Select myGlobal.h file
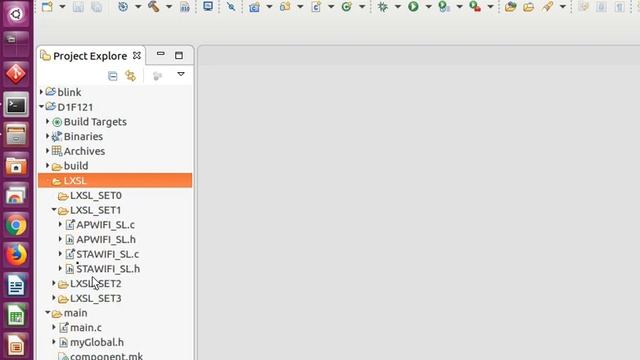The image size is (640, 360). click(x=91, y=342)
